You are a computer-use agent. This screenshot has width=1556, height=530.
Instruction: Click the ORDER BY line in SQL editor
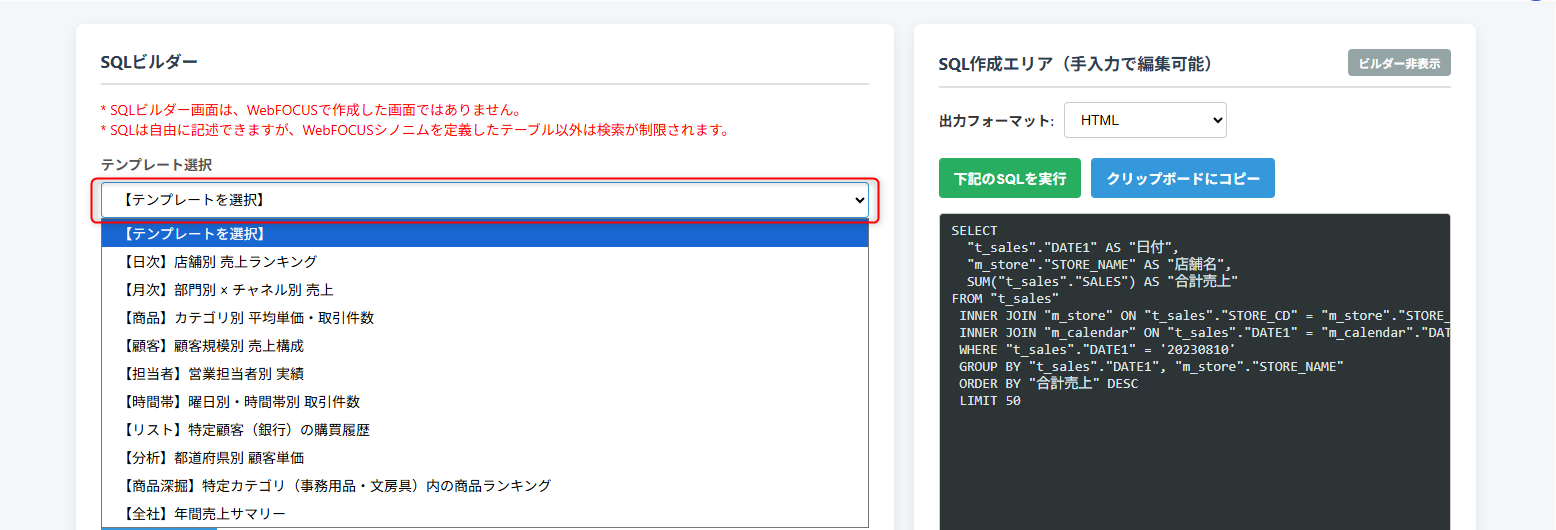click(x=1048, y=384)
